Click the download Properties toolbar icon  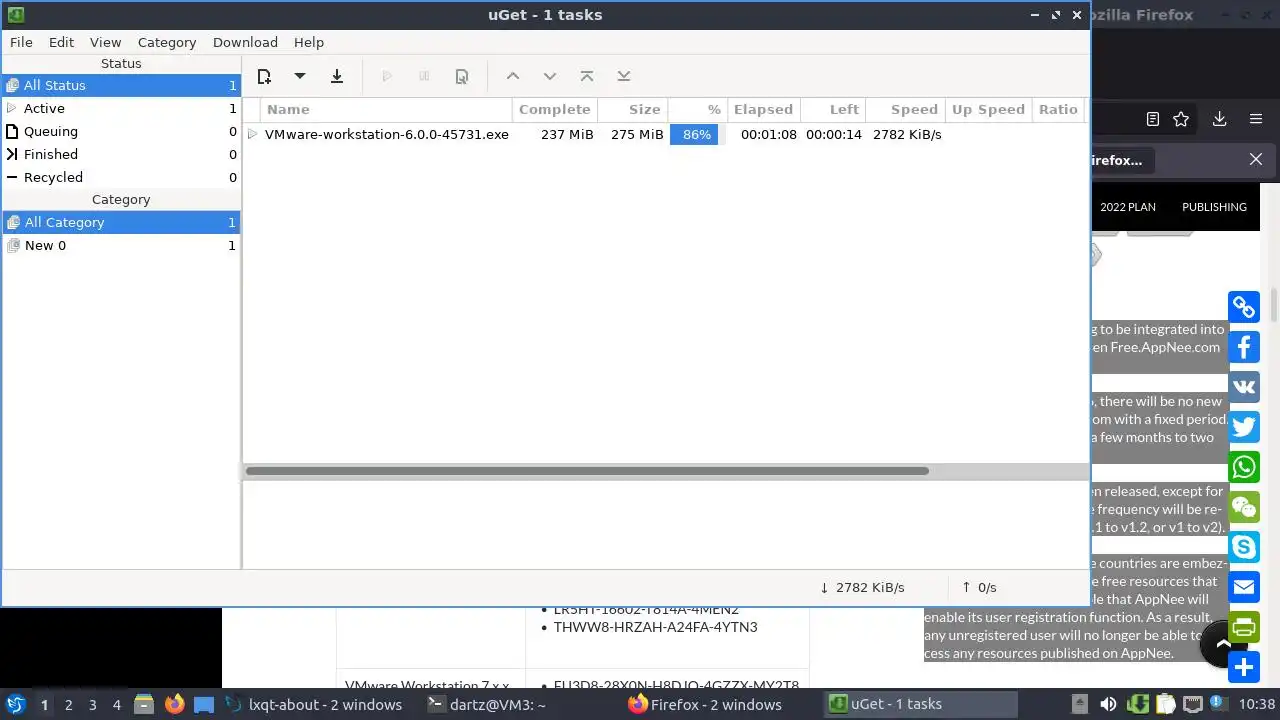(x=461, y=76)
